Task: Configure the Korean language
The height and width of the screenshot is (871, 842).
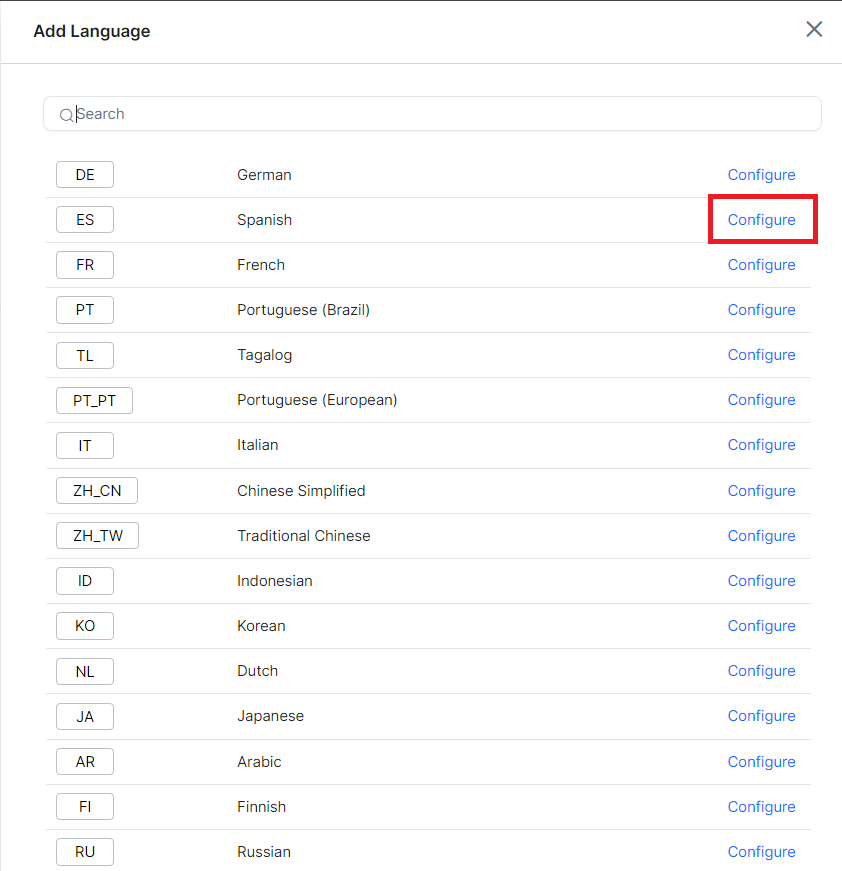Action: coord(761,626)
